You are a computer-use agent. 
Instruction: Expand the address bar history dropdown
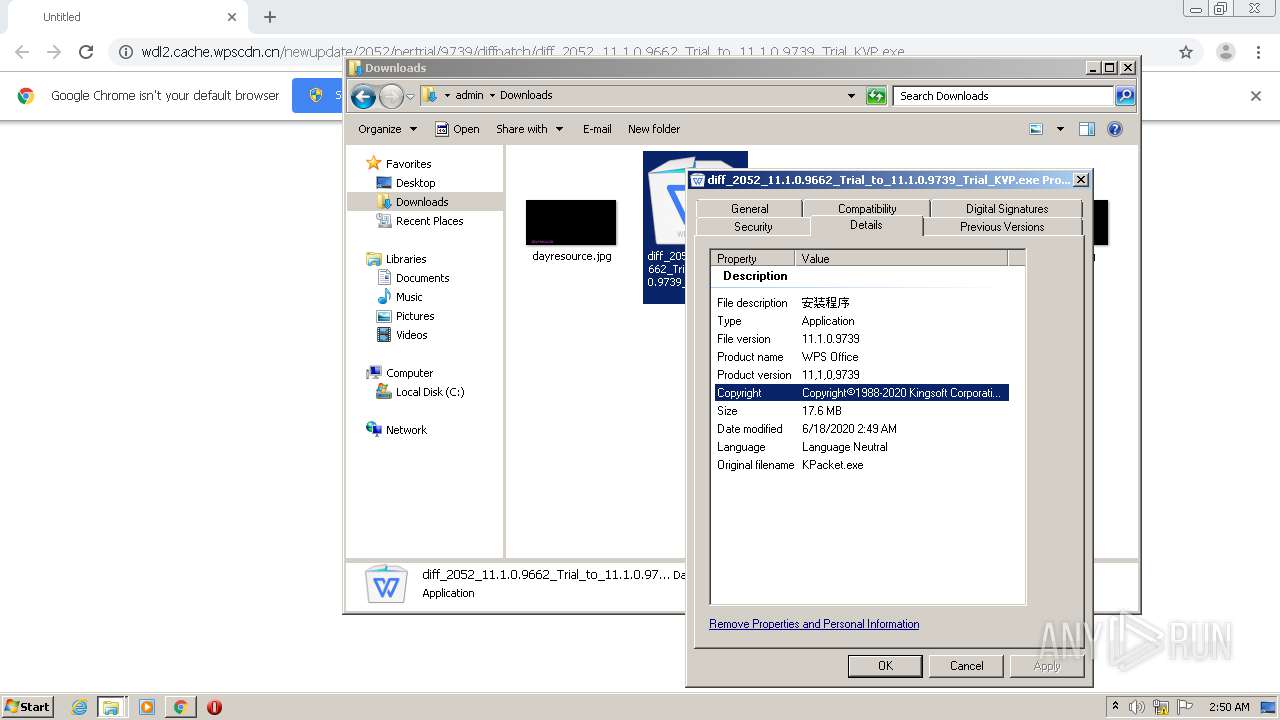(851, 96)
